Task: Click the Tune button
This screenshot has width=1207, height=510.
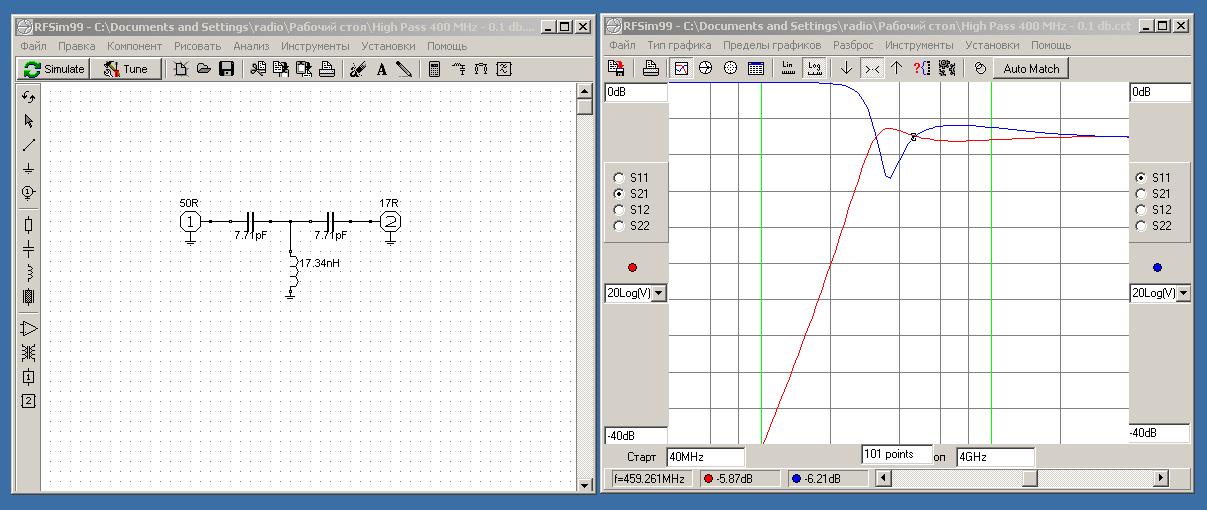Action: click(x=126, y=69)
